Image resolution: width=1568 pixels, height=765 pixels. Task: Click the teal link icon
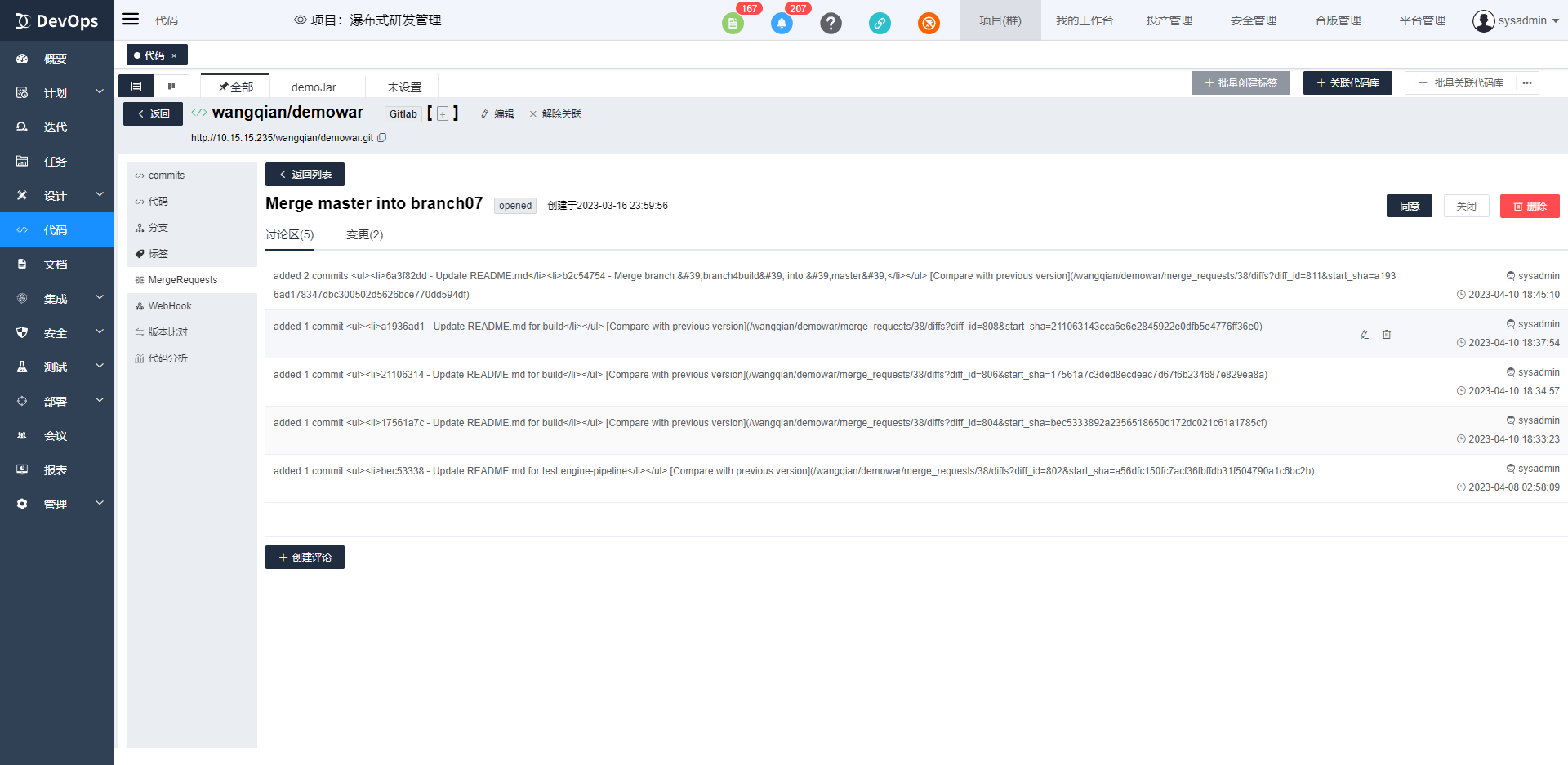pos(880,23)
